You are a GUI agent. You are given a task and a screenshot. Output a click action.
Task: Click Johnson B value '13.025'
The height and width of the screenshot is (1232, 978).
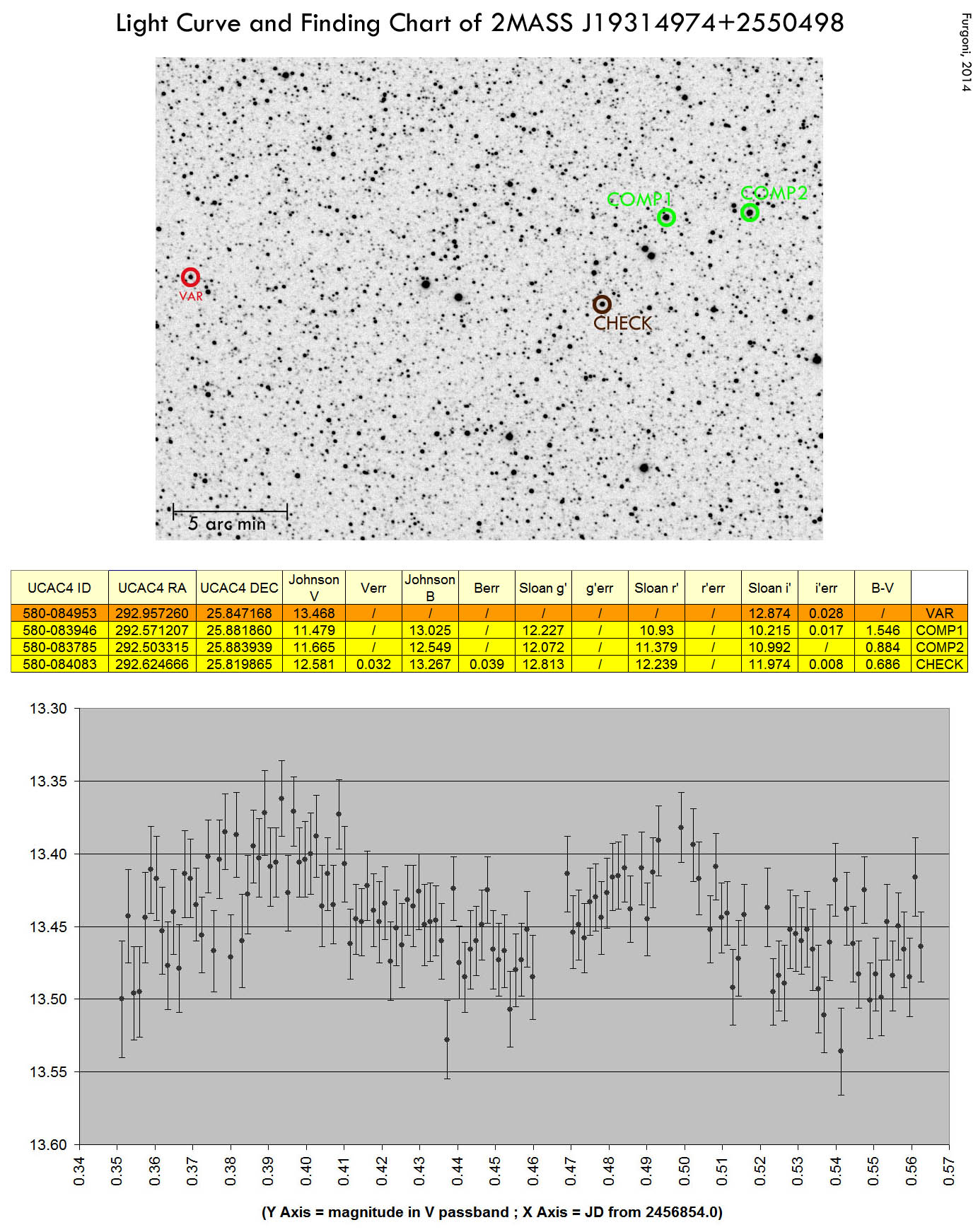[430, 630]
